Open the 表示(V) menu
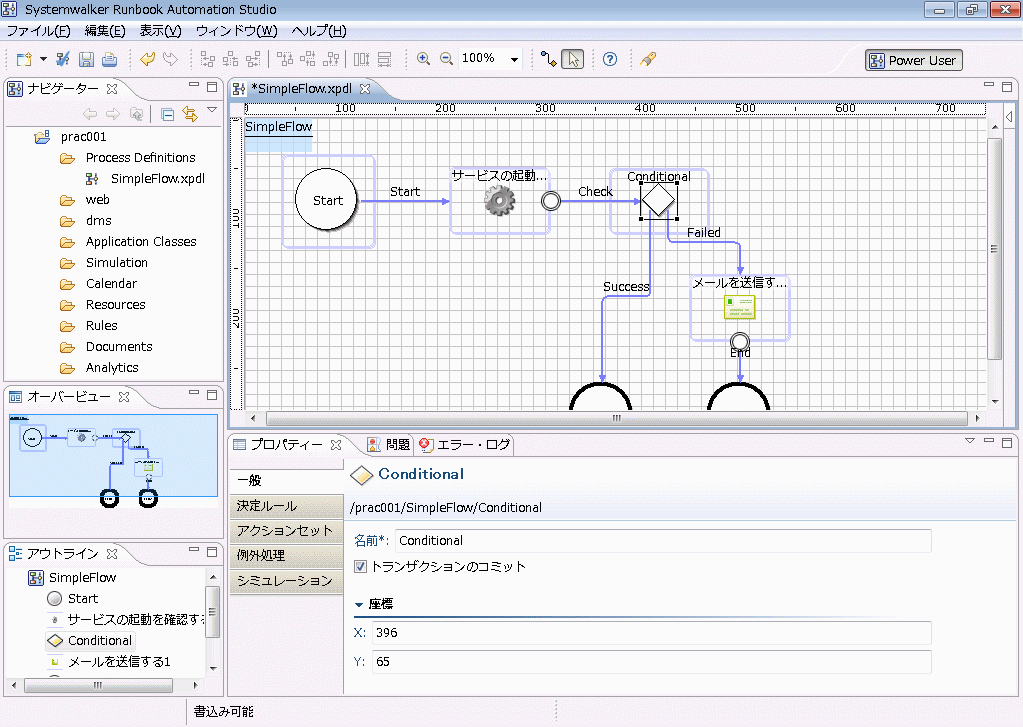Screen dimensions: 1023x727 point(160,31)
